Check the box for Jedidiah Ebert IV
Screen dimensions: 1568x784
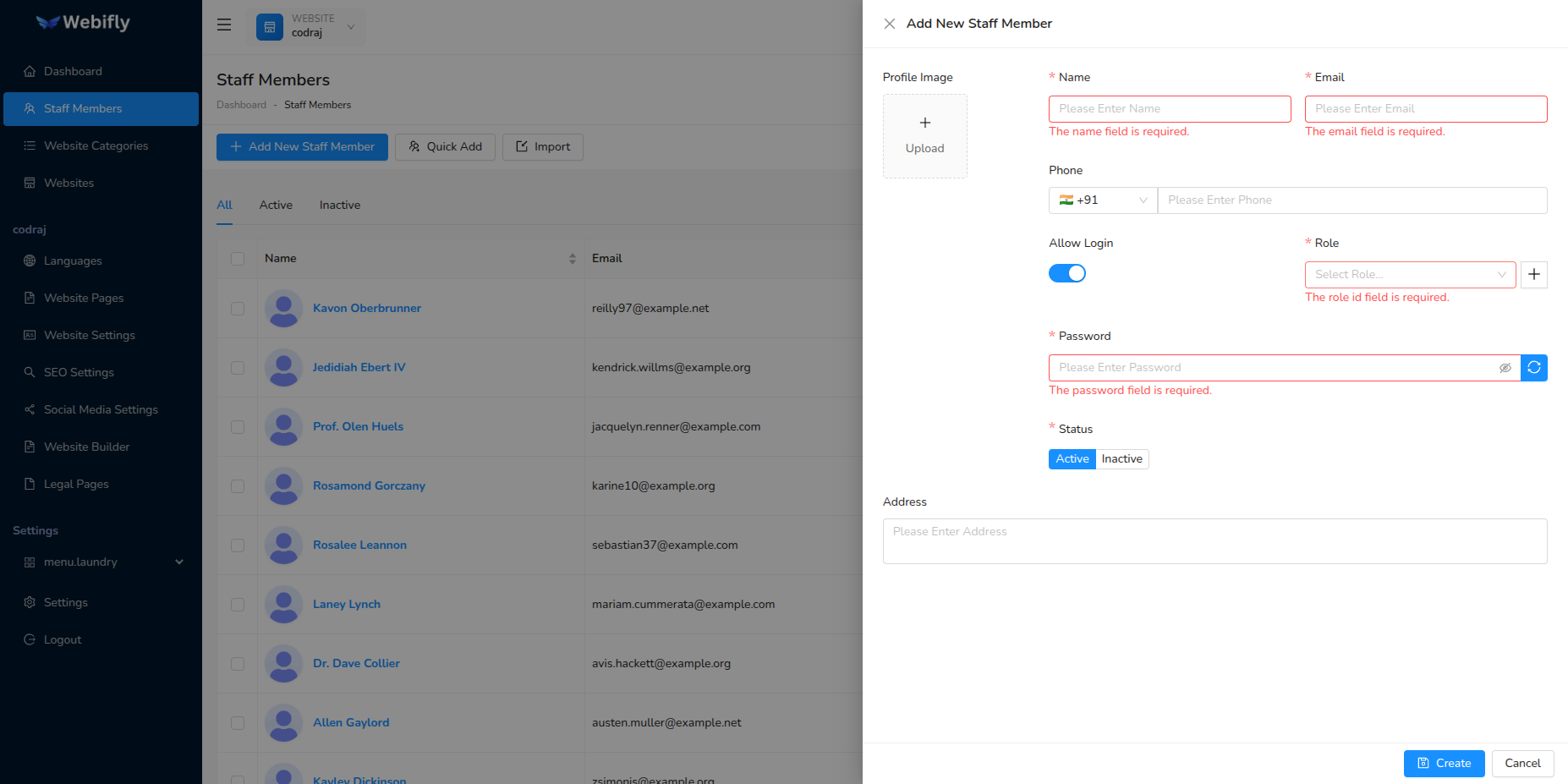(238, 368)
